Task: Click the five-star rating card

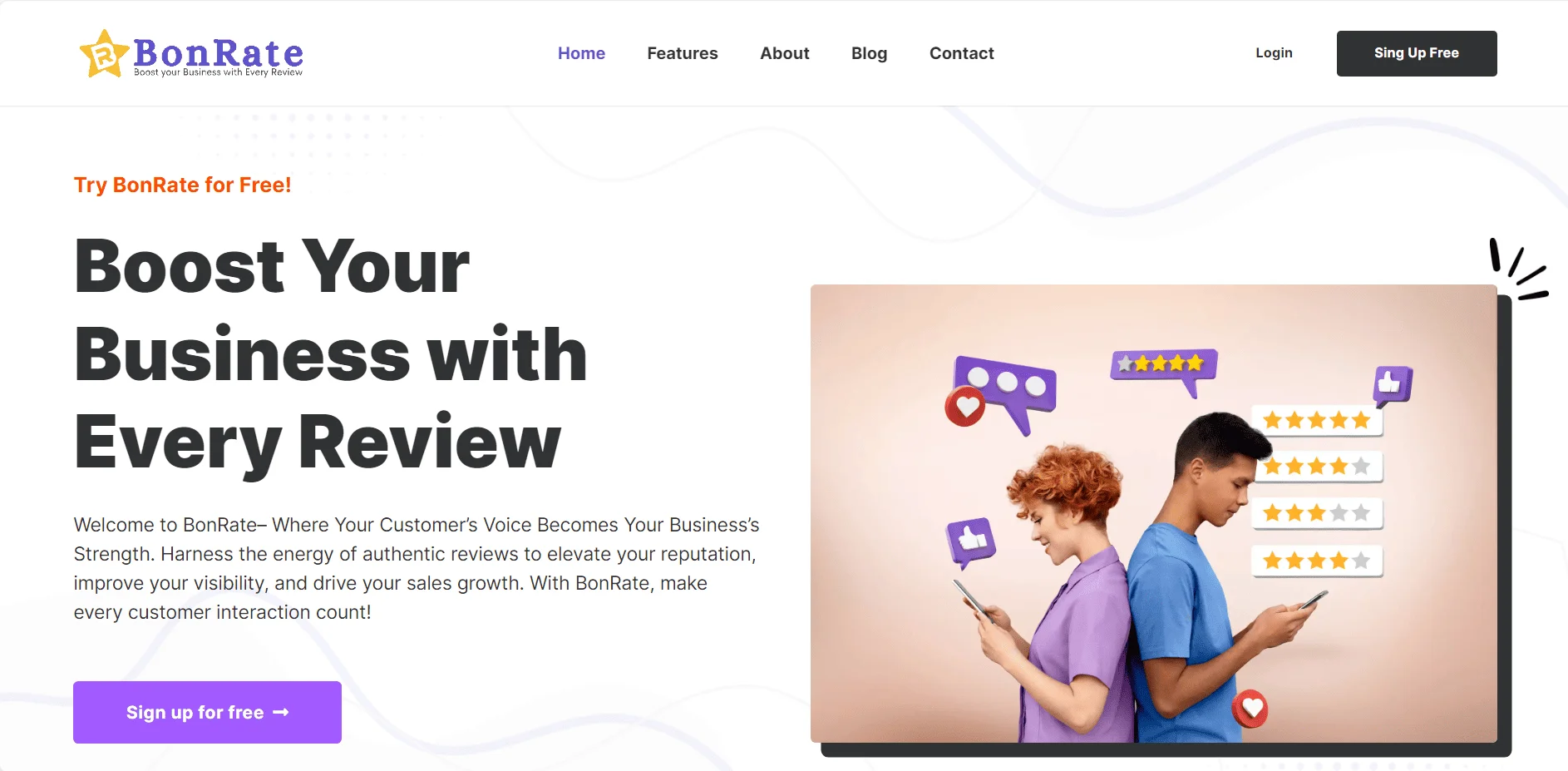Action: pyautogui.click(x=1317, y=420)
